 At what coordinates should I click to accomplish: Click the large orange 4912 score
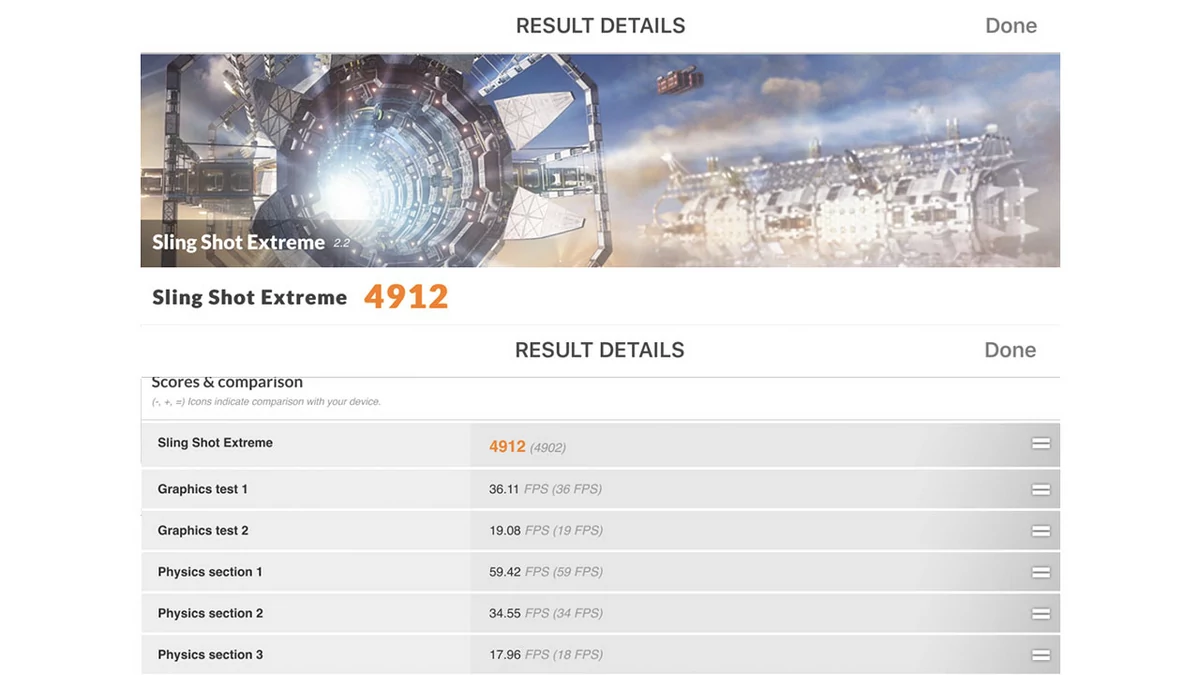(406, 297)
